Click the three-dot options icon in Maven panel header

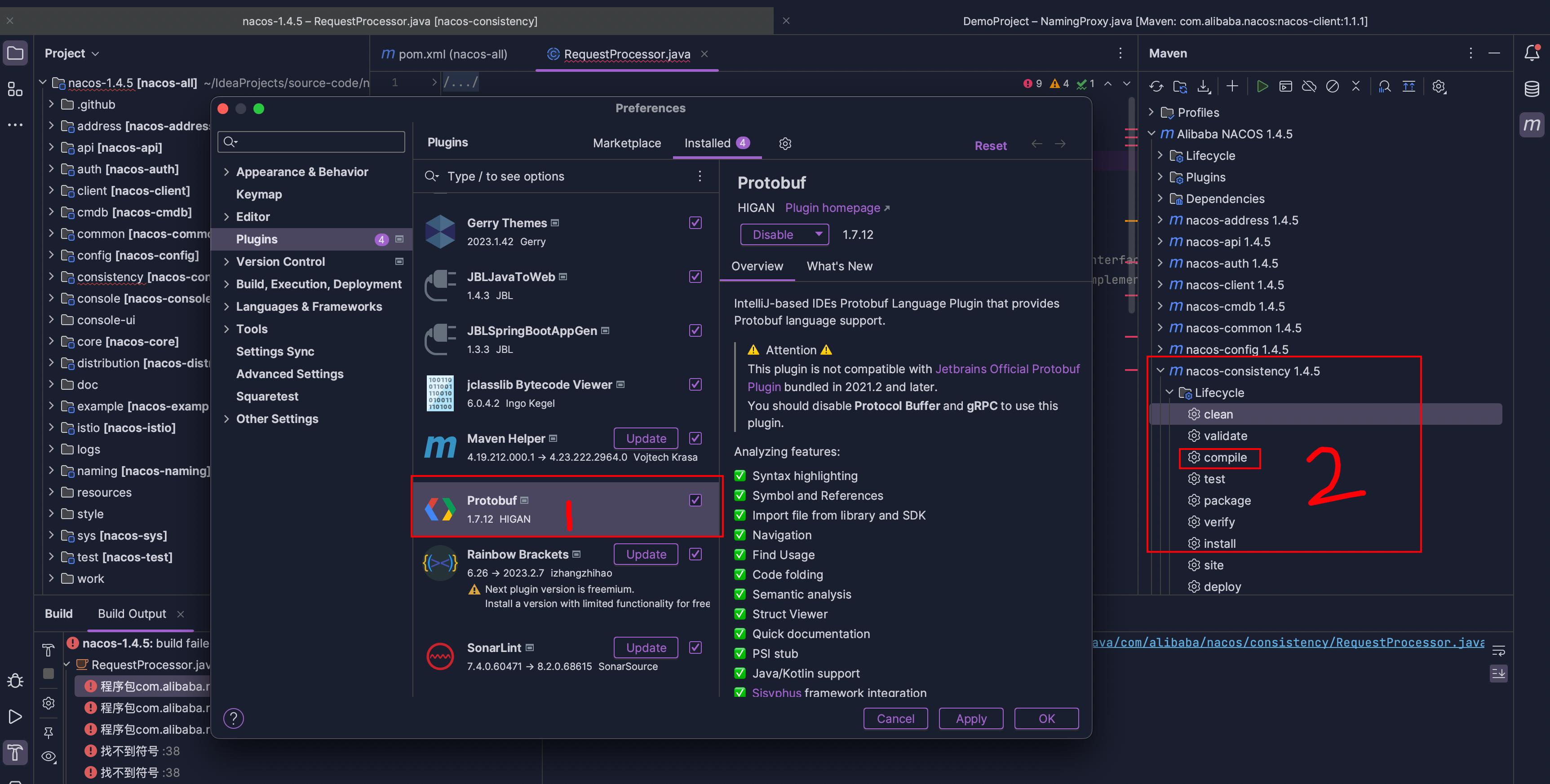click(1470, 53)
